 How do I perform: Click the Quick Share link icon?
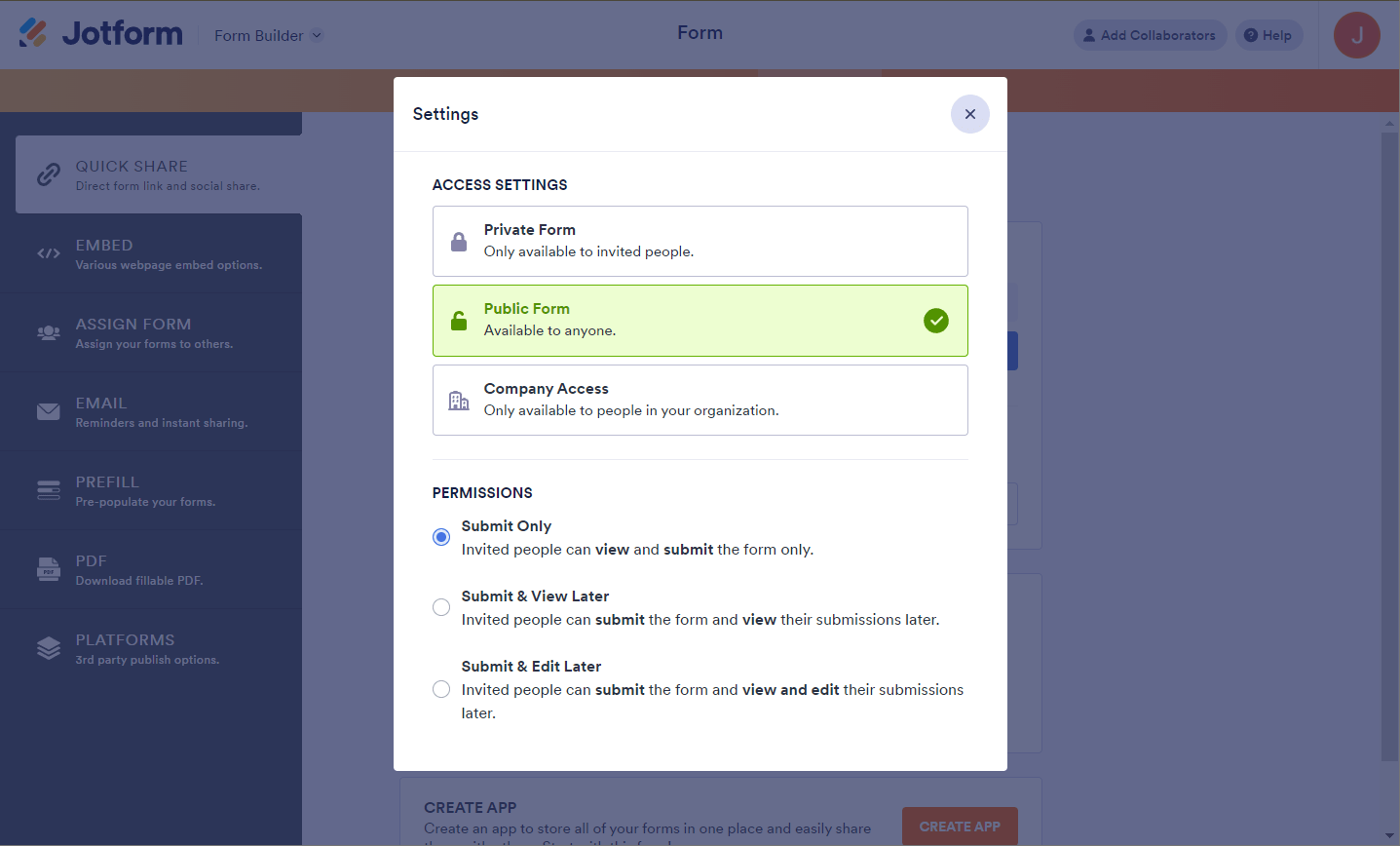(49, 174)
